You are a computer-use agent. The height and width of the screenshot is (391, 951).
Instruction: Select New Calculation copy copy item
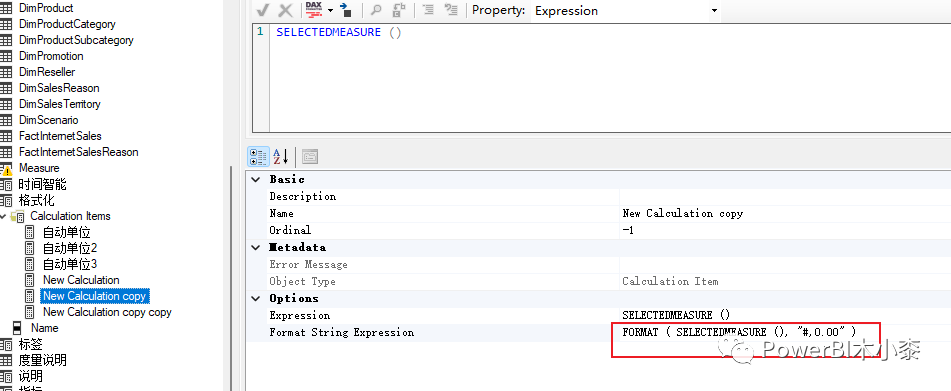(x=107, y=312)
